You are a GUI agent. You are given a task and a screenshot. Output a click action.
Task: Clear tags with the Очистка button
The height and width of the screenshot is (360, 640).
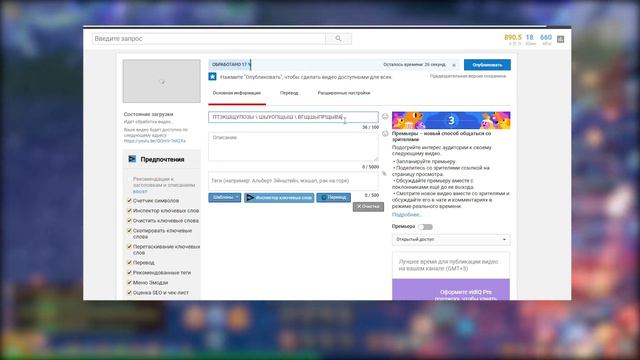[x=368, y=207]
